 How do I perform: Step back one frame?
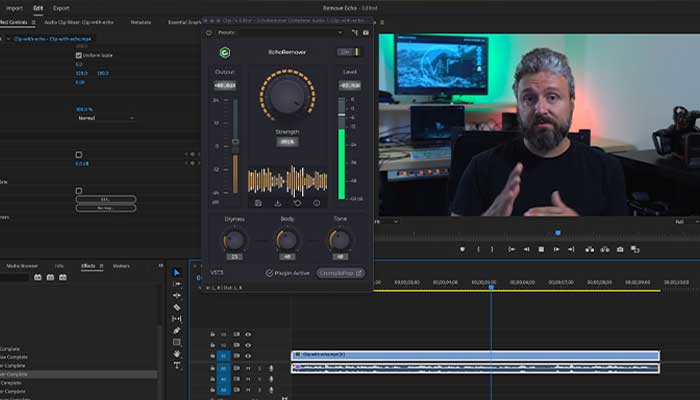point(527,249)
